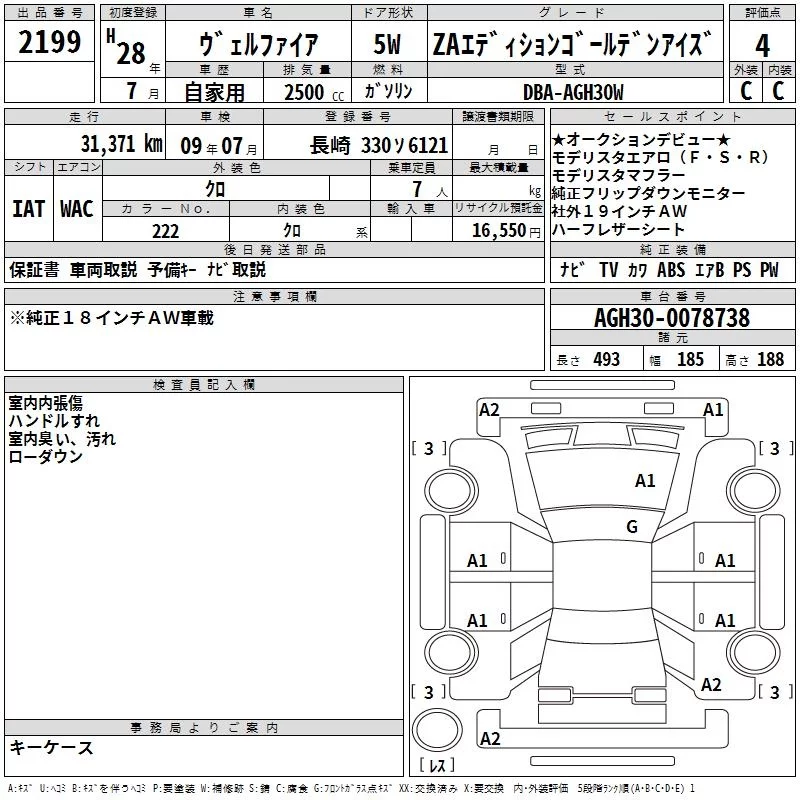
Task: Select the width value 185
Action: point(690,359)
